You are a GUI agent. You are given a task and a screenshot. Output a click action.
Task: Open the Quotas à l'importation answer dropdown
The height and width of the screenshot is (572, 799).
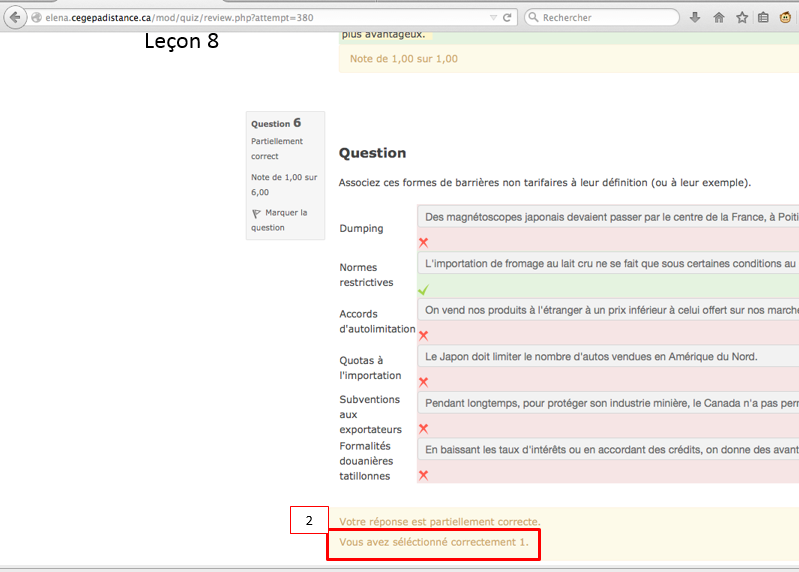pyautogui.click(x=608, y=356)
